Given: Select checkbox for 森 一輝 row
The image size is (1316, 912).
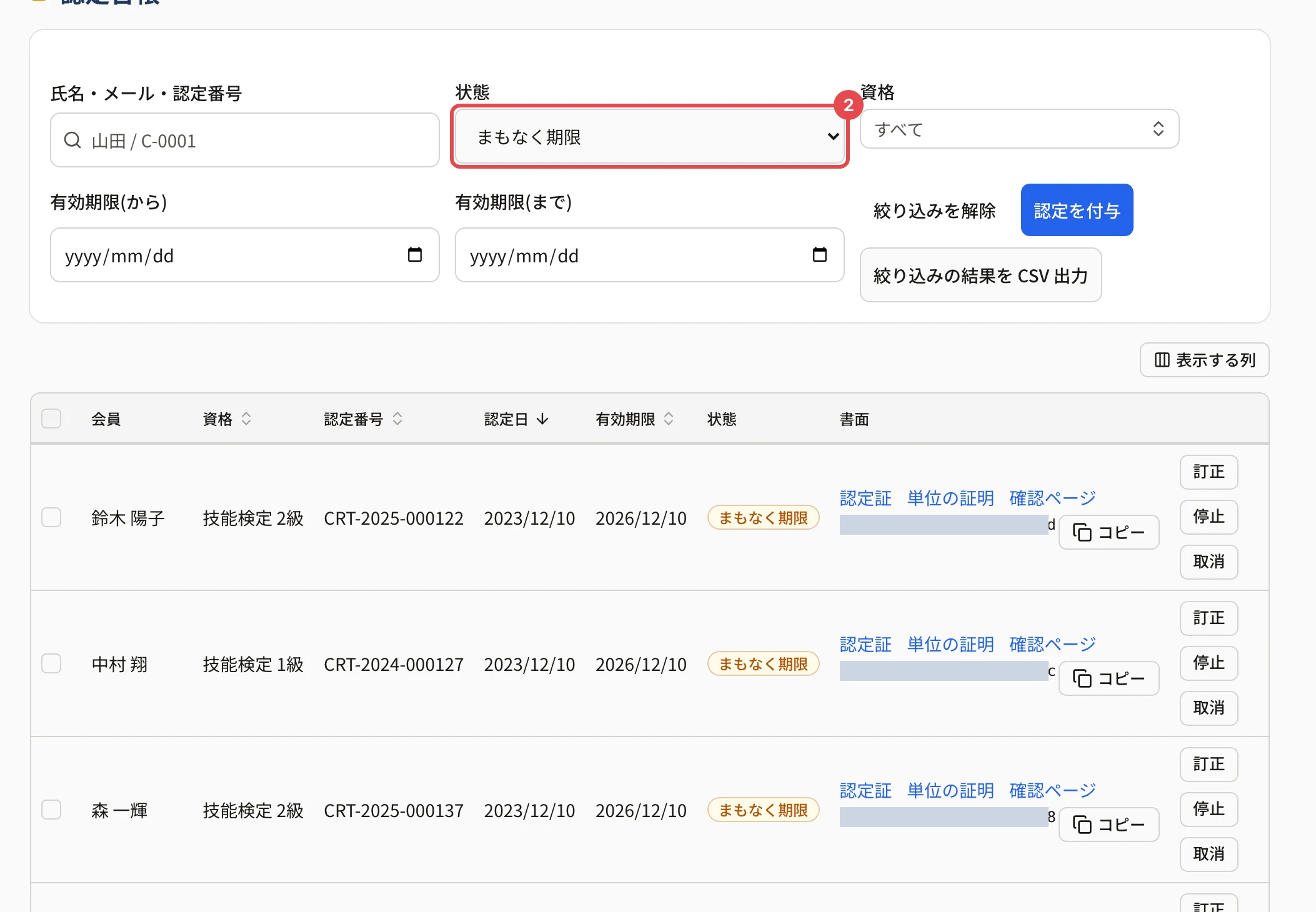Looking at the screenshot, I should pos(51,810).
